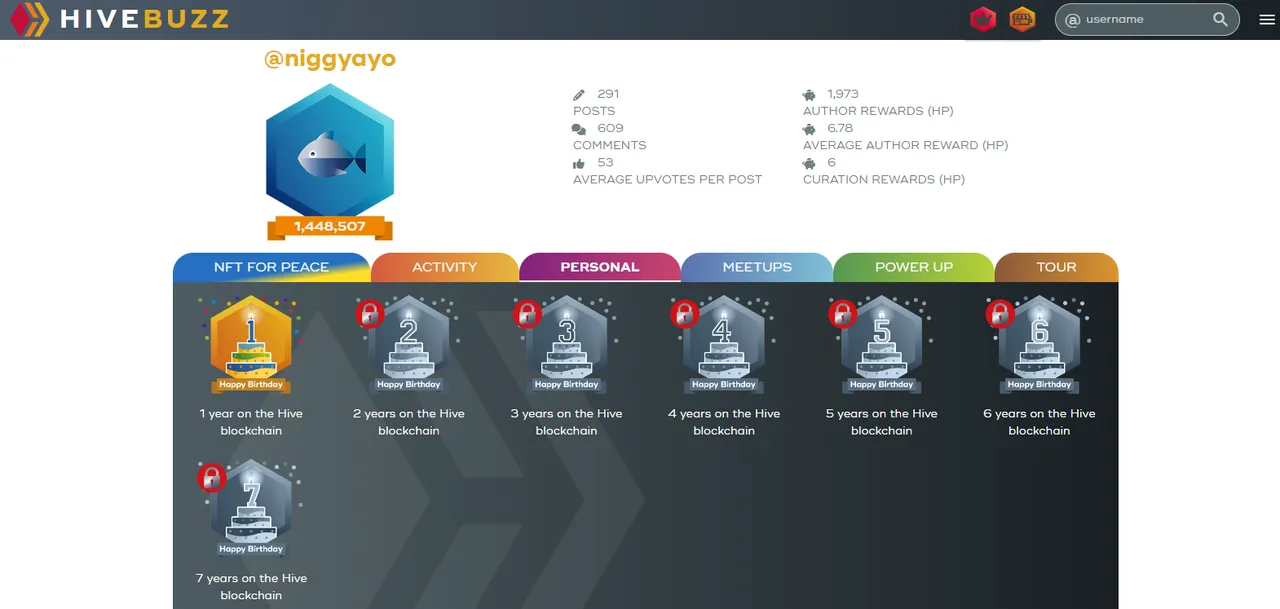Click the COMMENTS stat label
Image resolution: width=1280 pixels, height=609 pixels.
[610, 145]
